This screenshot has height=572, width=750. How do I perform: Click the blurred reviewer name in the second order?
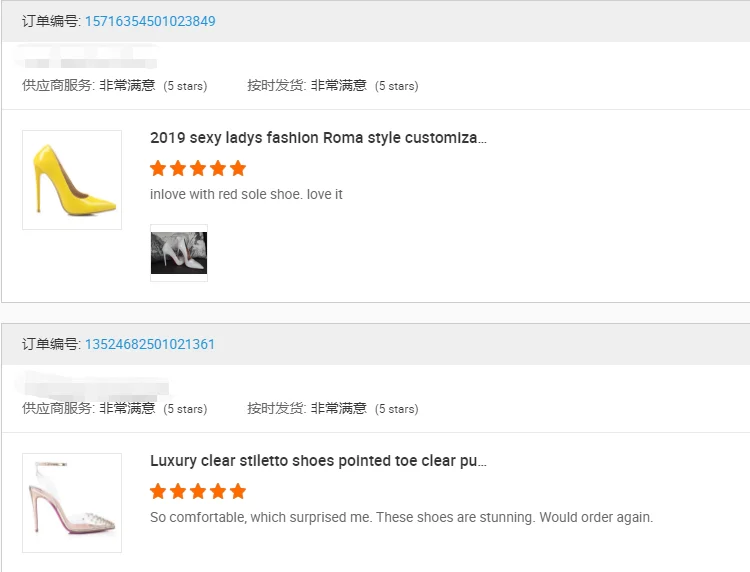95,386
